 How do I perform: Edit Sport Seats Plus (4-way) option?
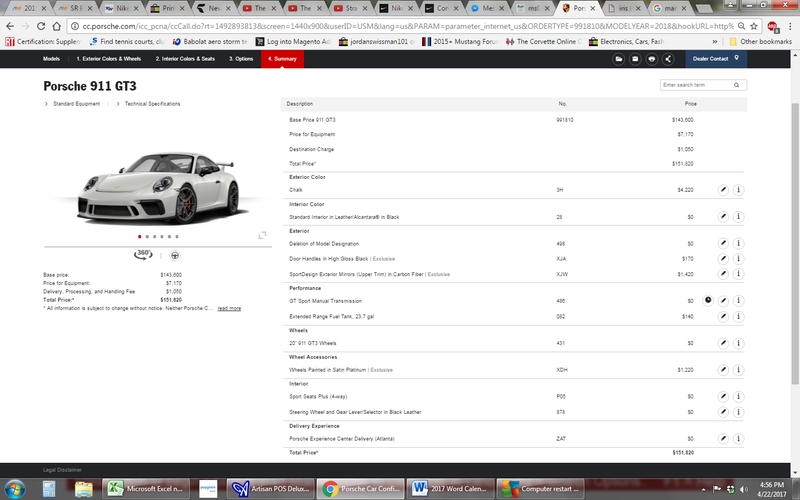(x=723, y=396)
